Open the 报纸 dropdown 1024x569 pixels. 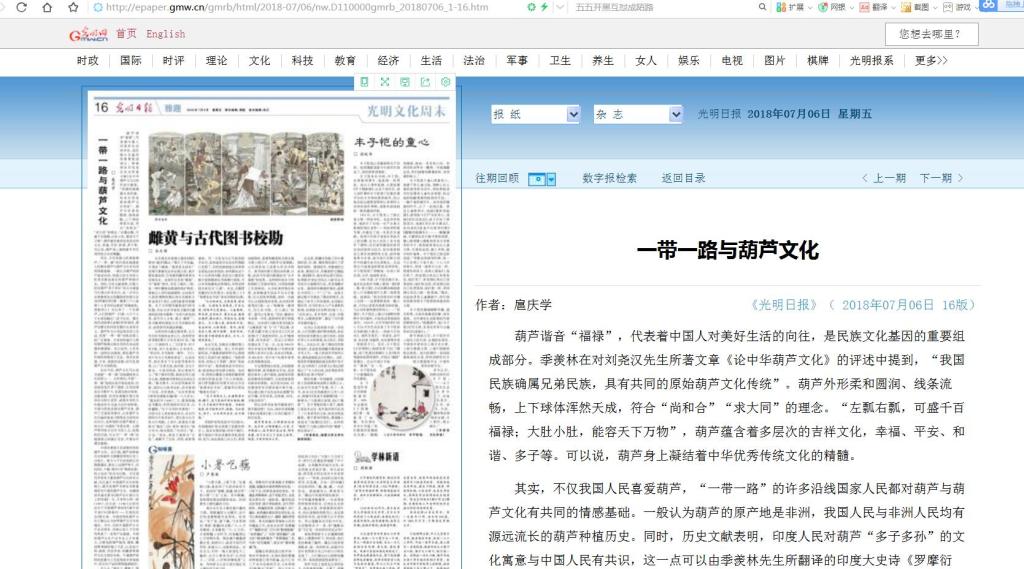(535, 115)
